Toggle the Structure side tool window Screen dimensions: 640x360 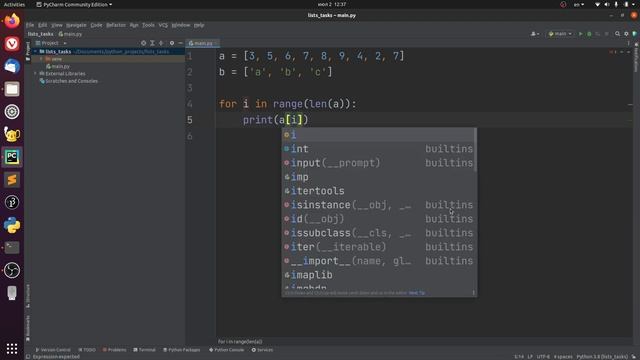tap(28, 296)
